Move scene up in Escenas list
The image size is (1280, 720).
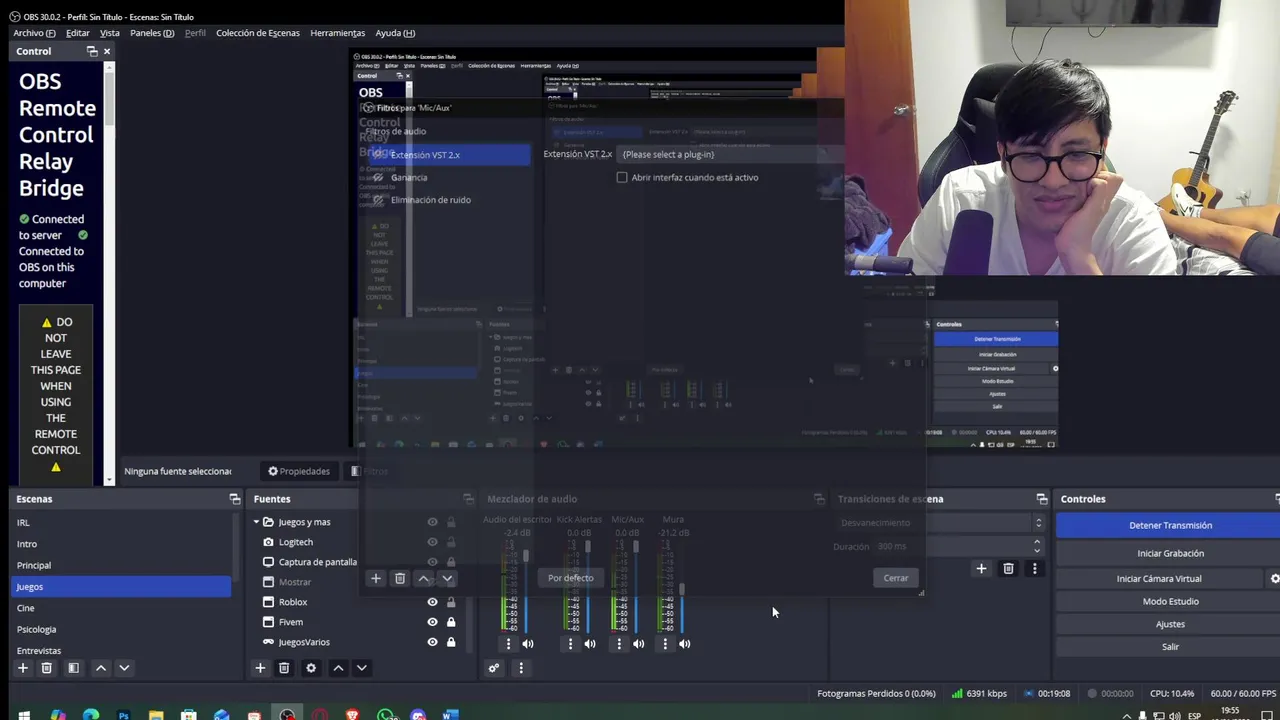pos(100,668)
